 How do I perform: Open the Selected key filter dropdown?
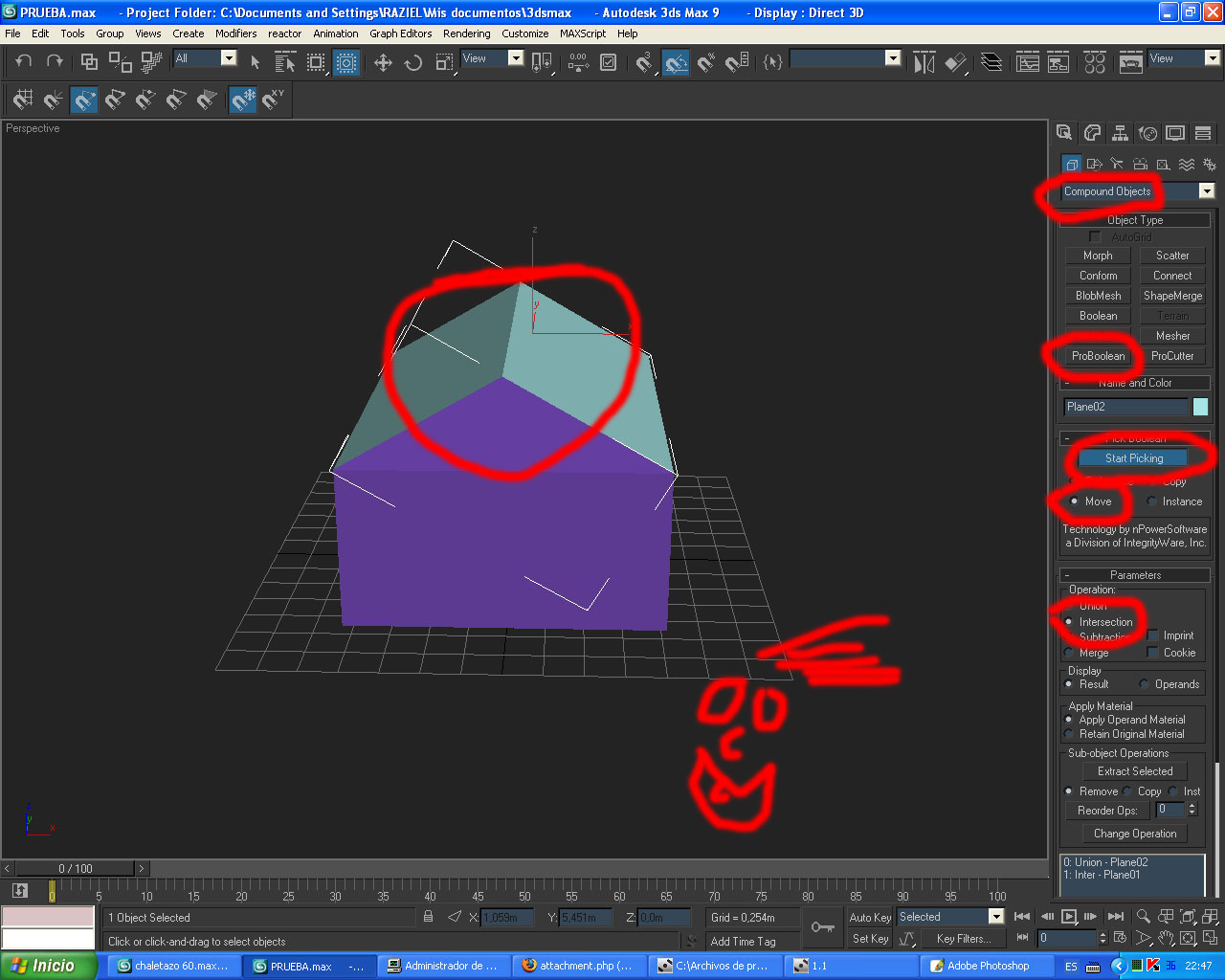950,917
